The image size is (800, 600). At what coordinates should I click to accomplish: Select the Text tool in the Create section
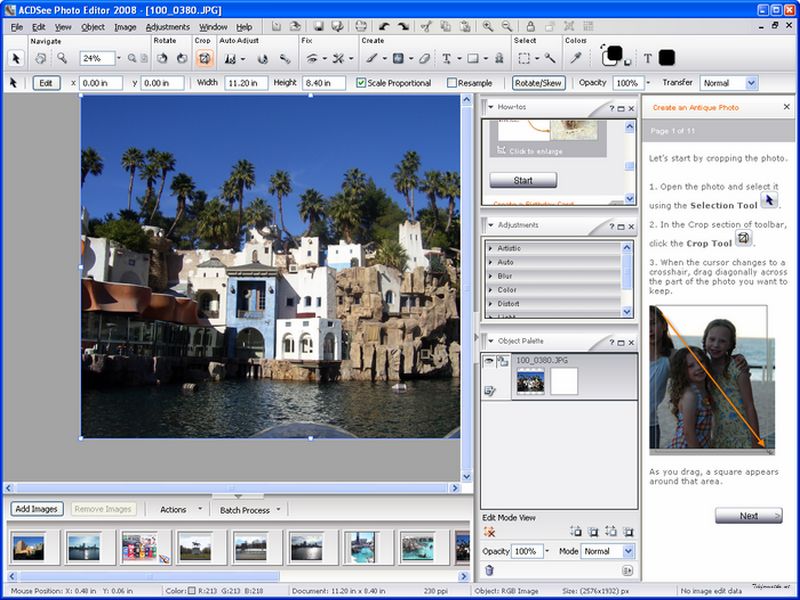coord(446,58)
